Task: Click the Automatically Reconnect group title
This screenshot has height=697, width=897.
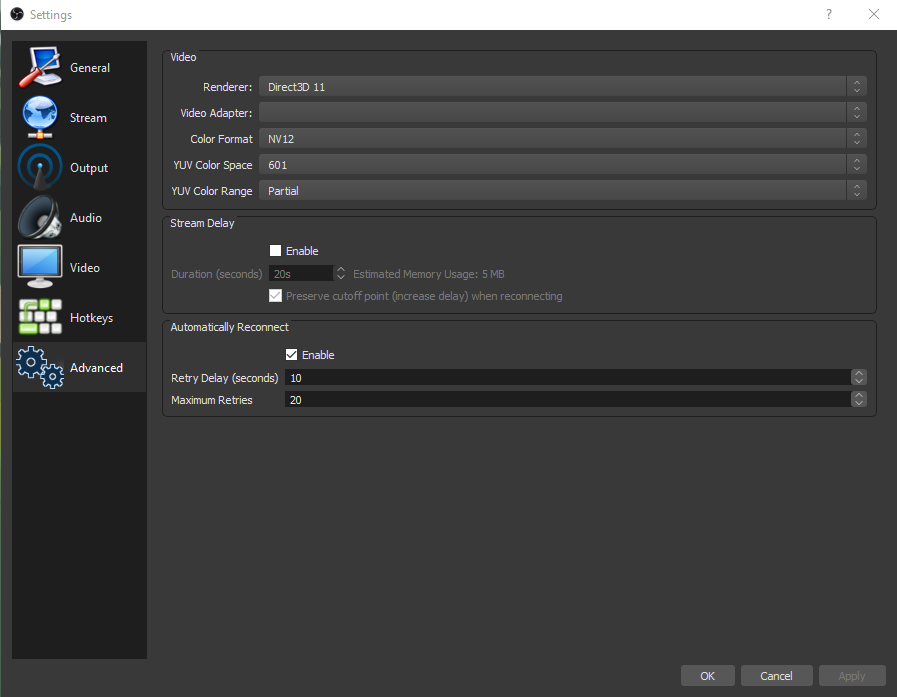Action: point(229,327)
